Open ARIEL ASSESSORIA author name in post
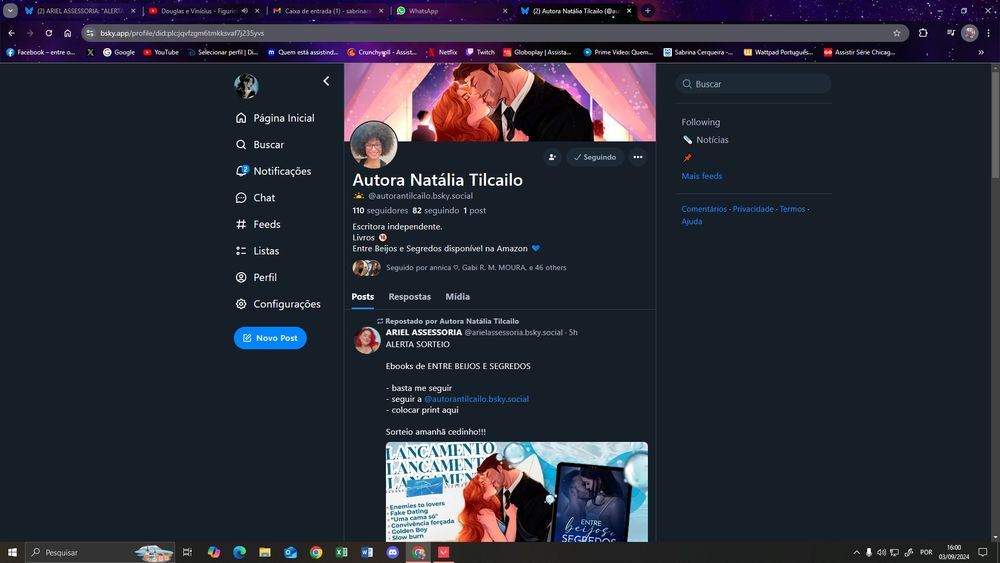Viewport: 1000px width, 563px height. [x=423, y=332]
